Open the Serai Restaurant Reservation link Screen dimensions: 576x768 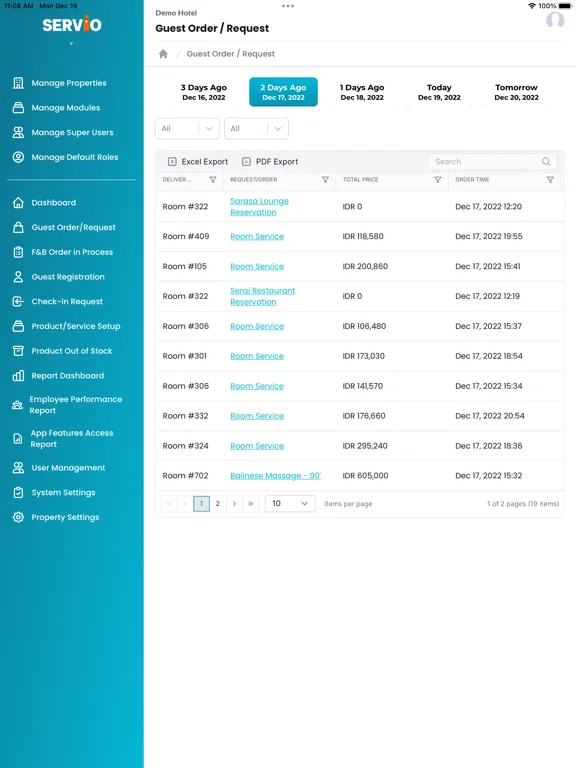pos(263,296)
